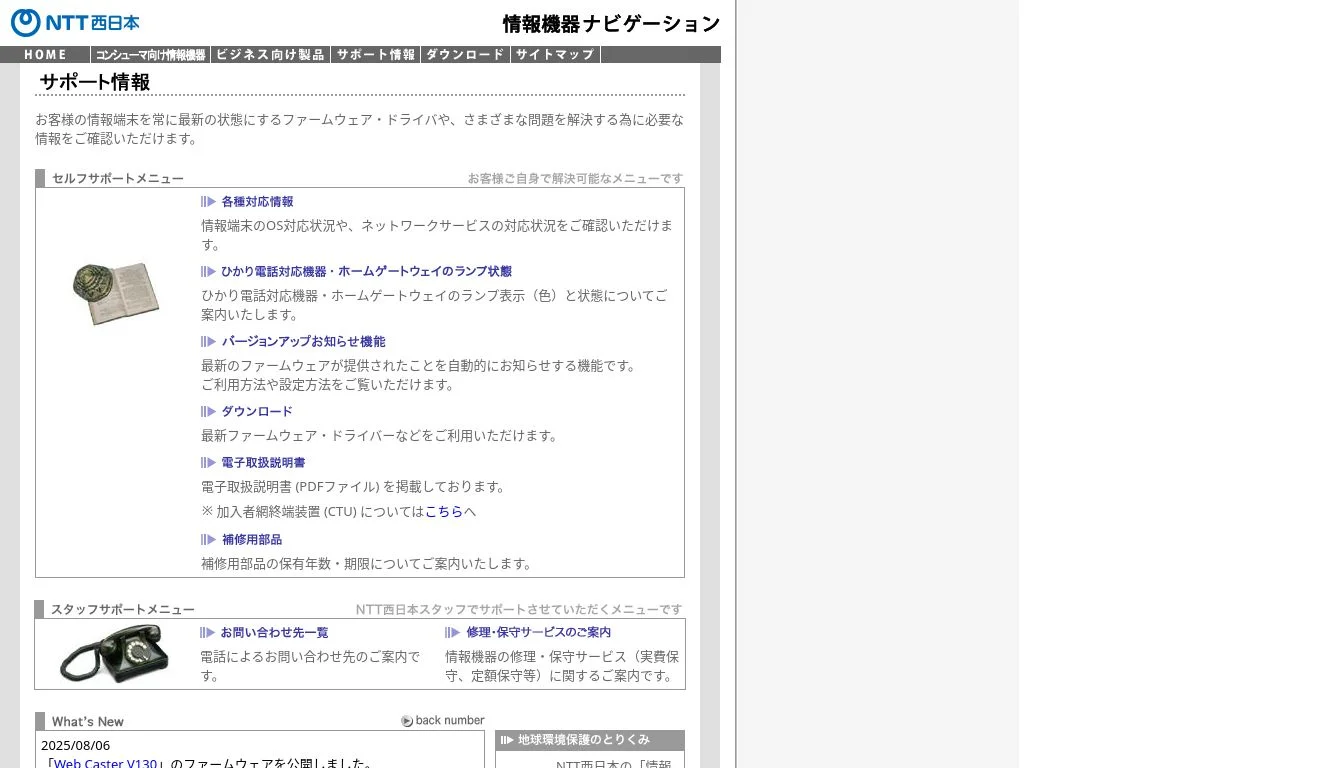Open 地球環境保護のとりくみ banner
Image resolution: width=1336 pixels, height=768 pixels.
tap(590, 740)
